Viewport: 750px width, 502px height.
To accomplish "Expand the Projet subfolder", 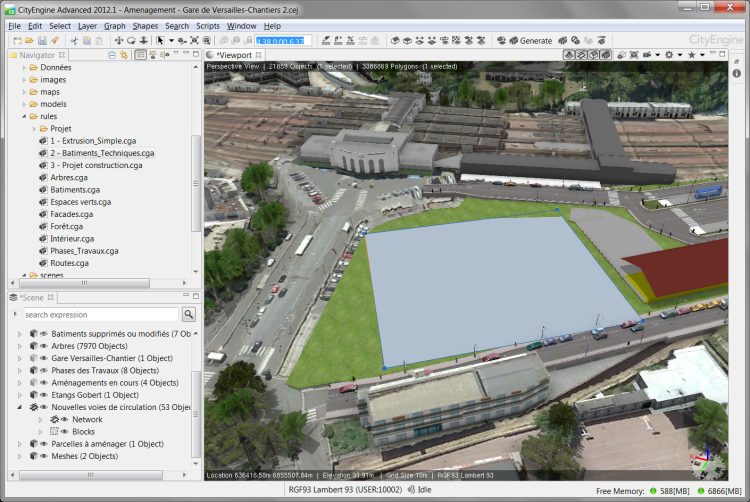I will 34,129.
